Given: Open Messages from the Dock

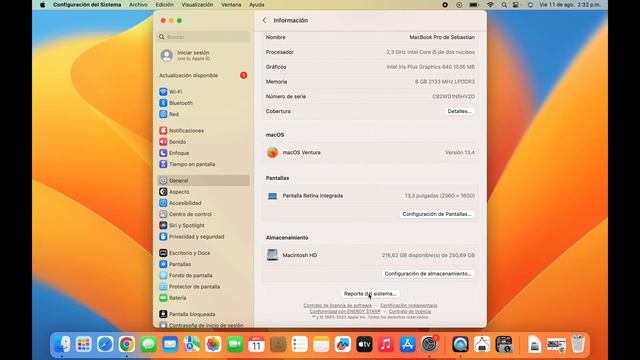Looking at the screenshot, I should [149, 344].
